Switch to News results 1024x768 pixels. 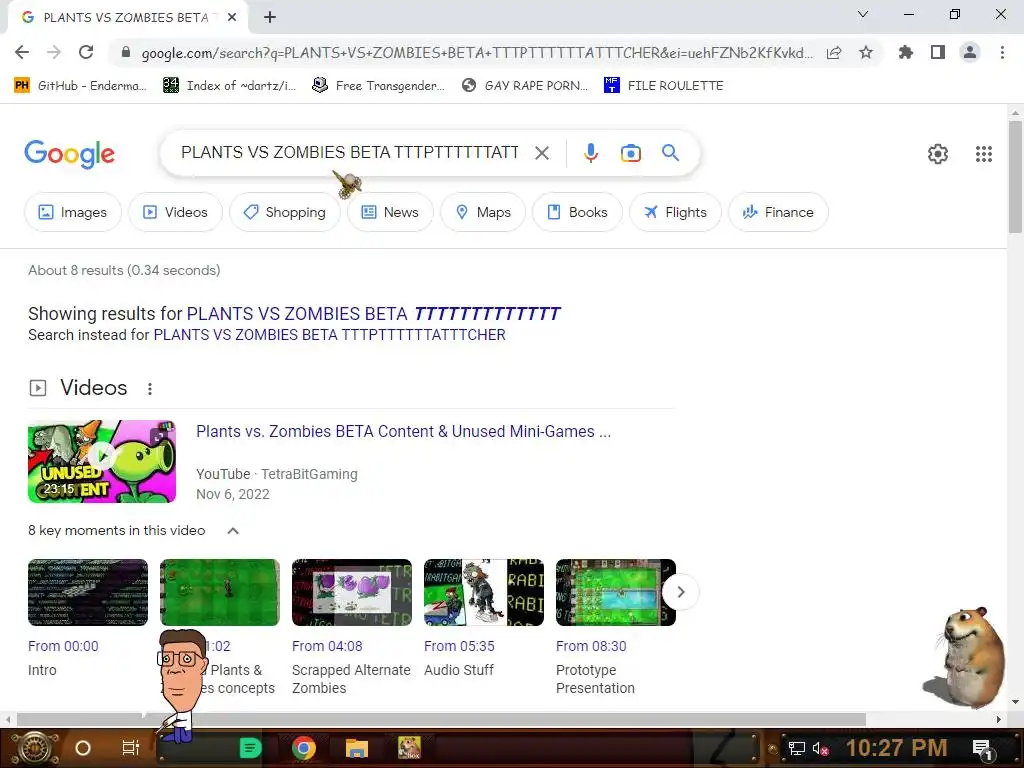(x=390, y=212)
